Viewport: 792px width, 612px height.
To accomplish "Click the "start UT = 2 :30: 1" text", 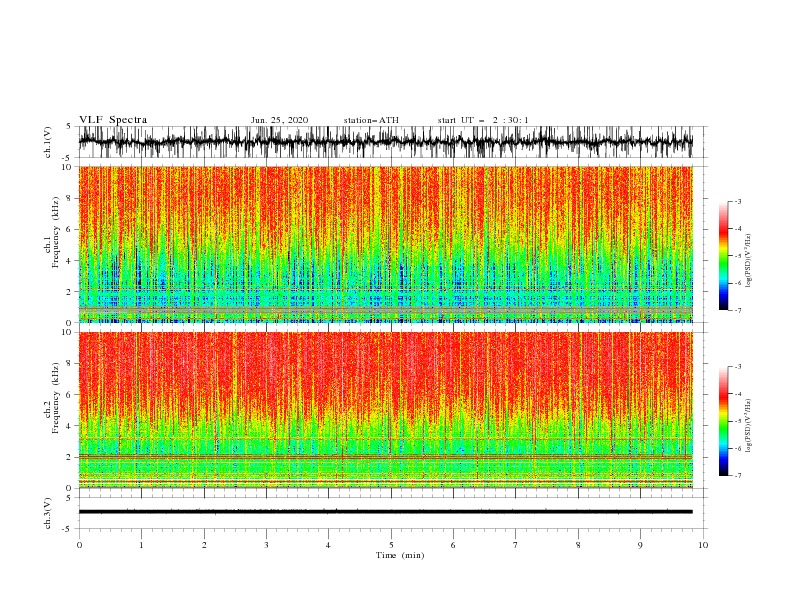I will [483, 120].
